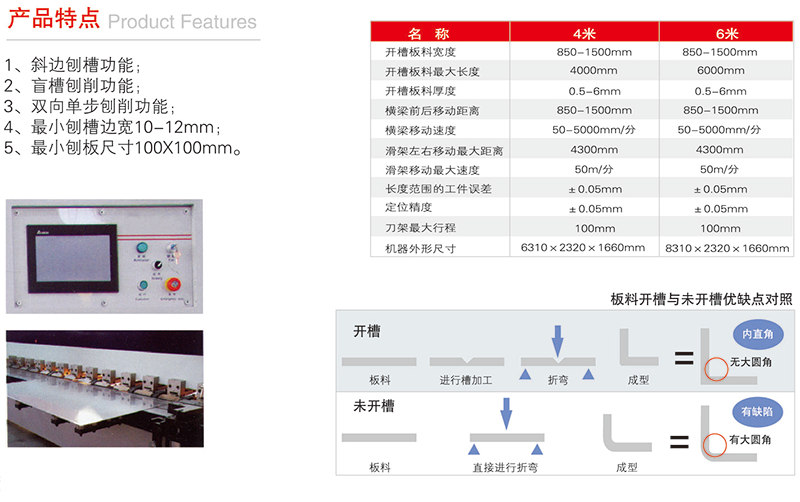Click the red emergency stop button on panel photo
This screenshot has width=800, height=502.
point(173,285)
